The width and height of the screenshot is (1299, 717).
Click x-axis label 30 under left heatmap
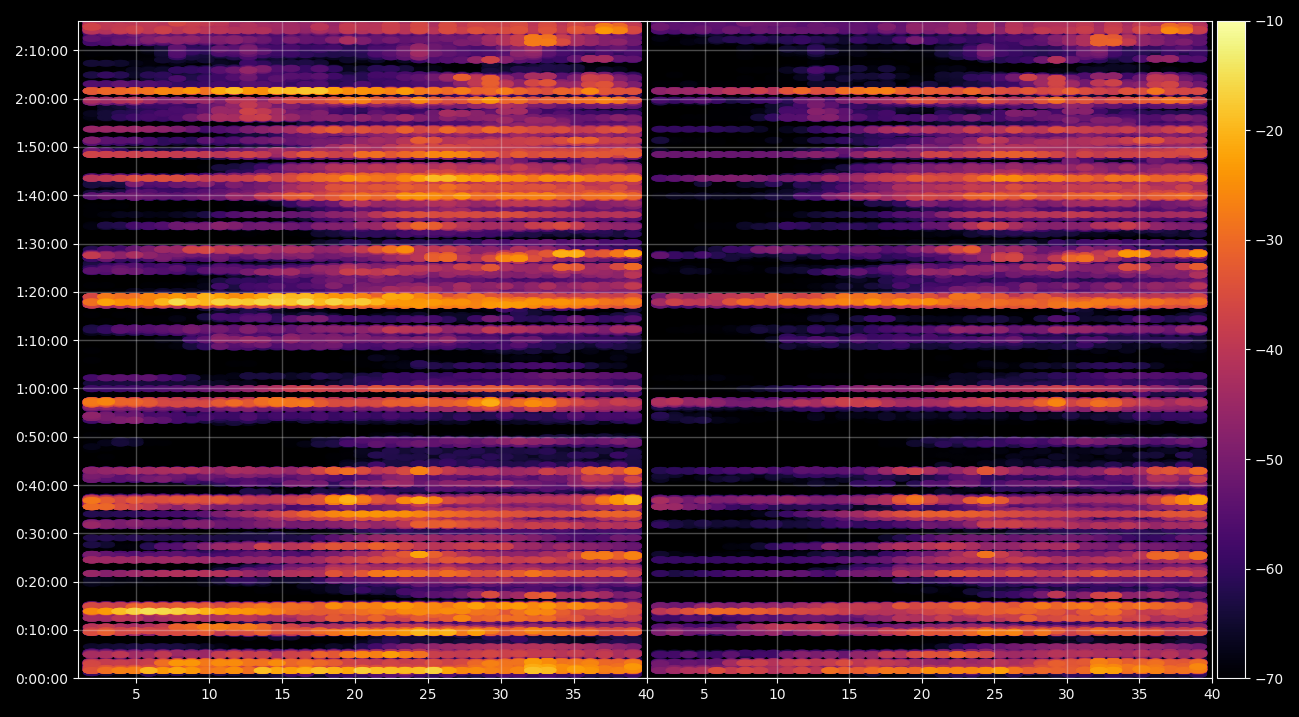[x=500, y=696]
